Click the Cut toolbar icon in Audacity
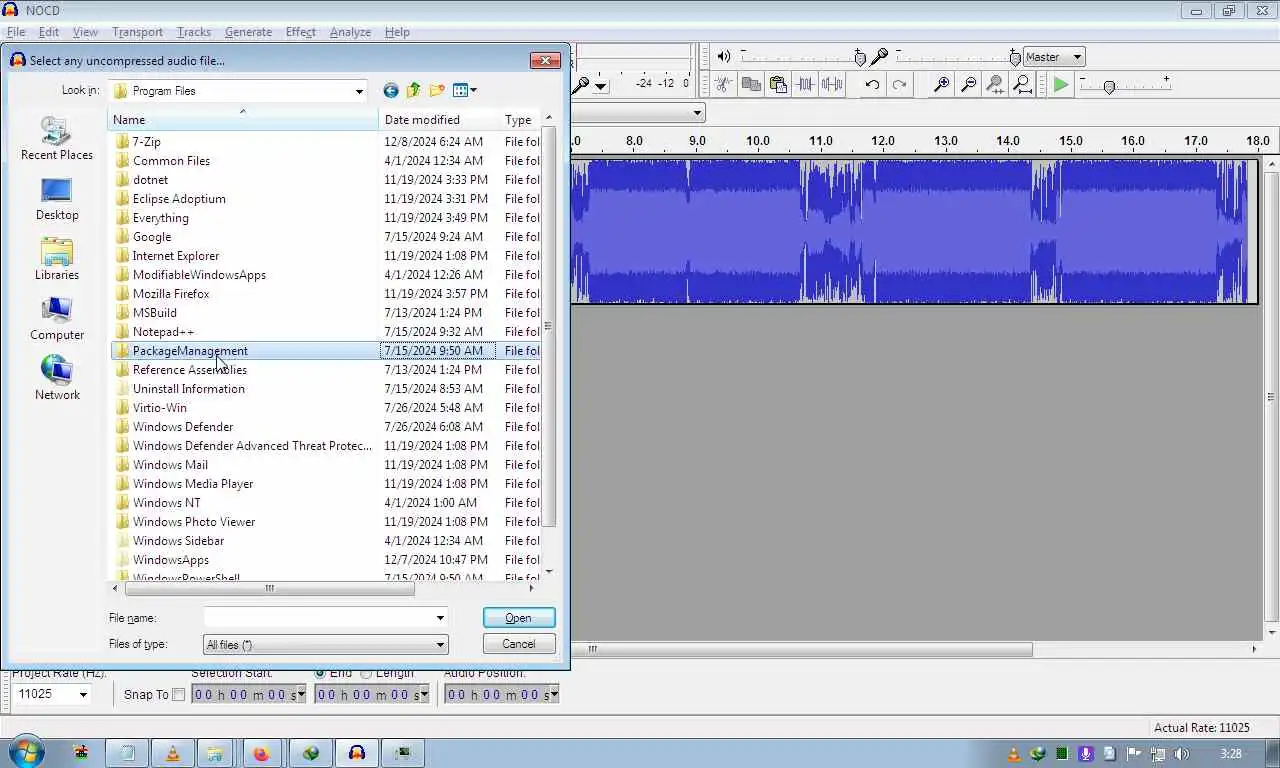Screen dimensions: 1280x768 click(x=723, y=85)
